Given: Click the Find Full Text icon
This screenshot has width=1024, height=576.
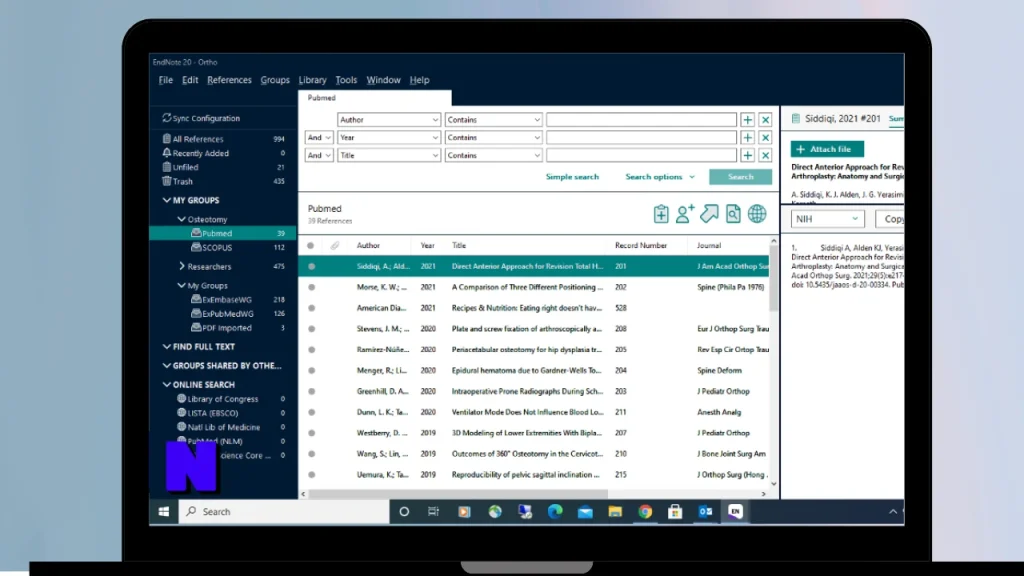Looking at the screenshot, I should tap(733, 214).
